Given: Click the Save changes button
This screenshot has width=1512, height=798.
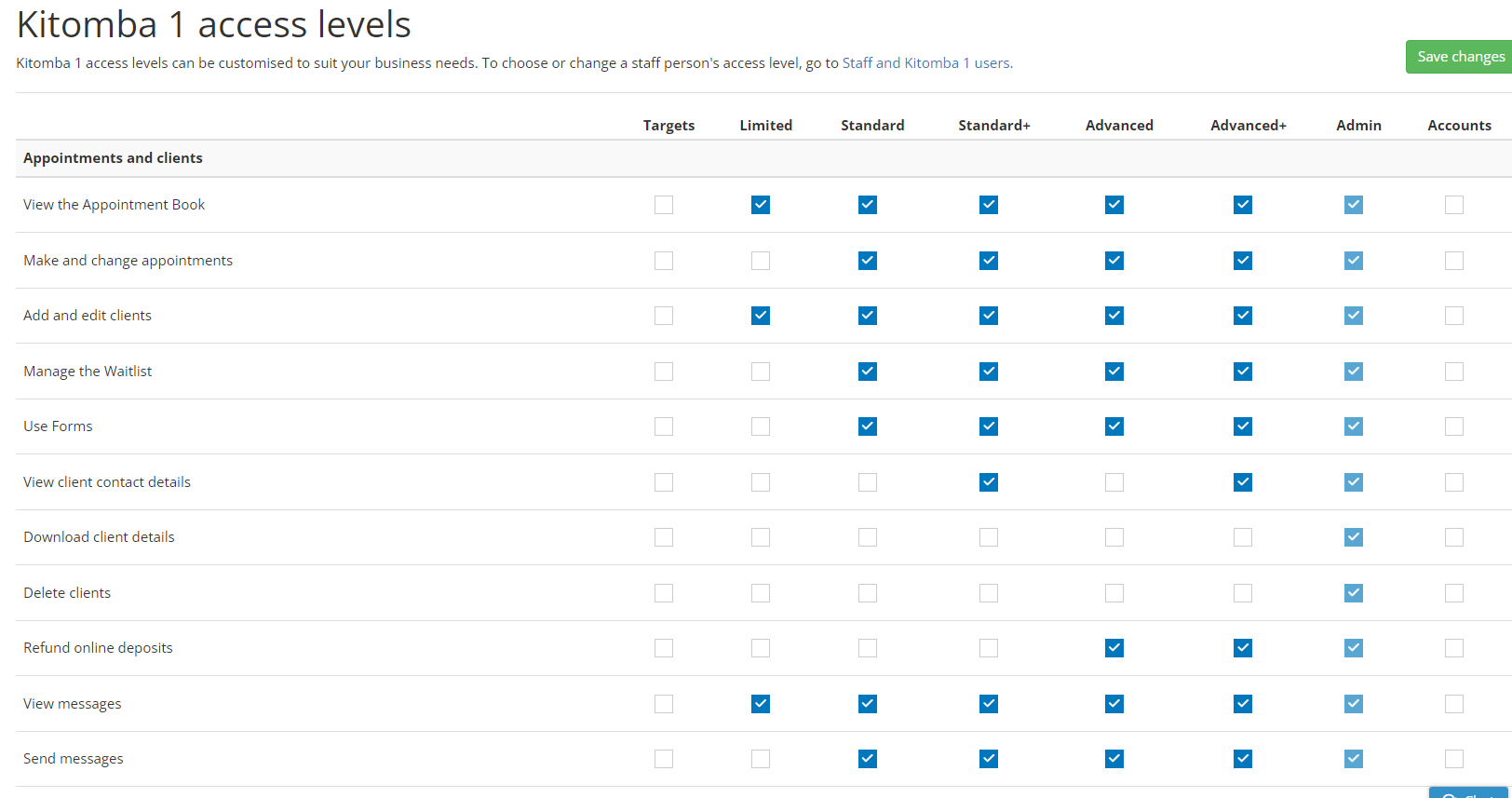Looking at the screenshot, I should [x=1459, y=57].
